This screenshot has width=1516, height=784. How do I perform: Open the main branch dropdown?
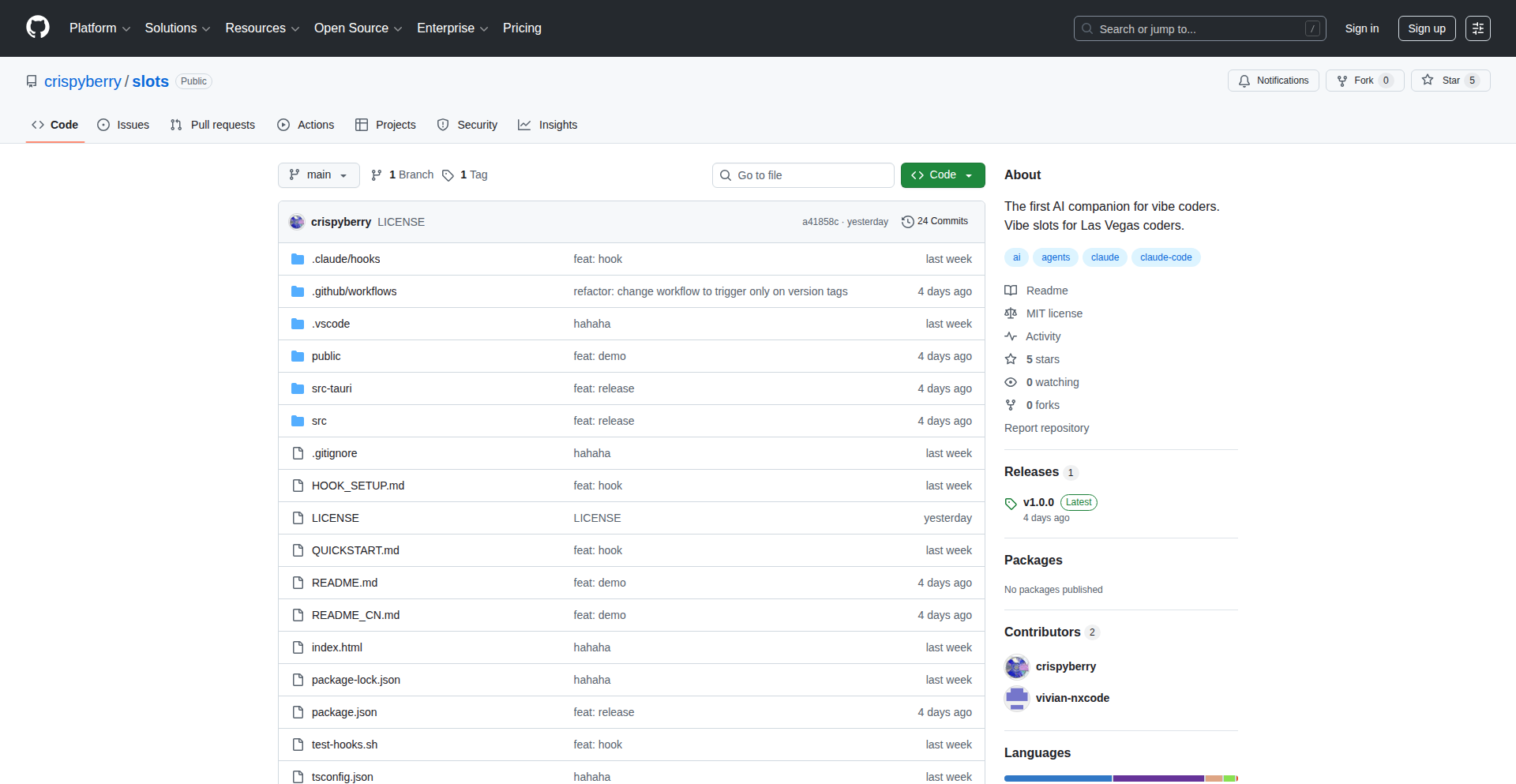pos(318,175)
